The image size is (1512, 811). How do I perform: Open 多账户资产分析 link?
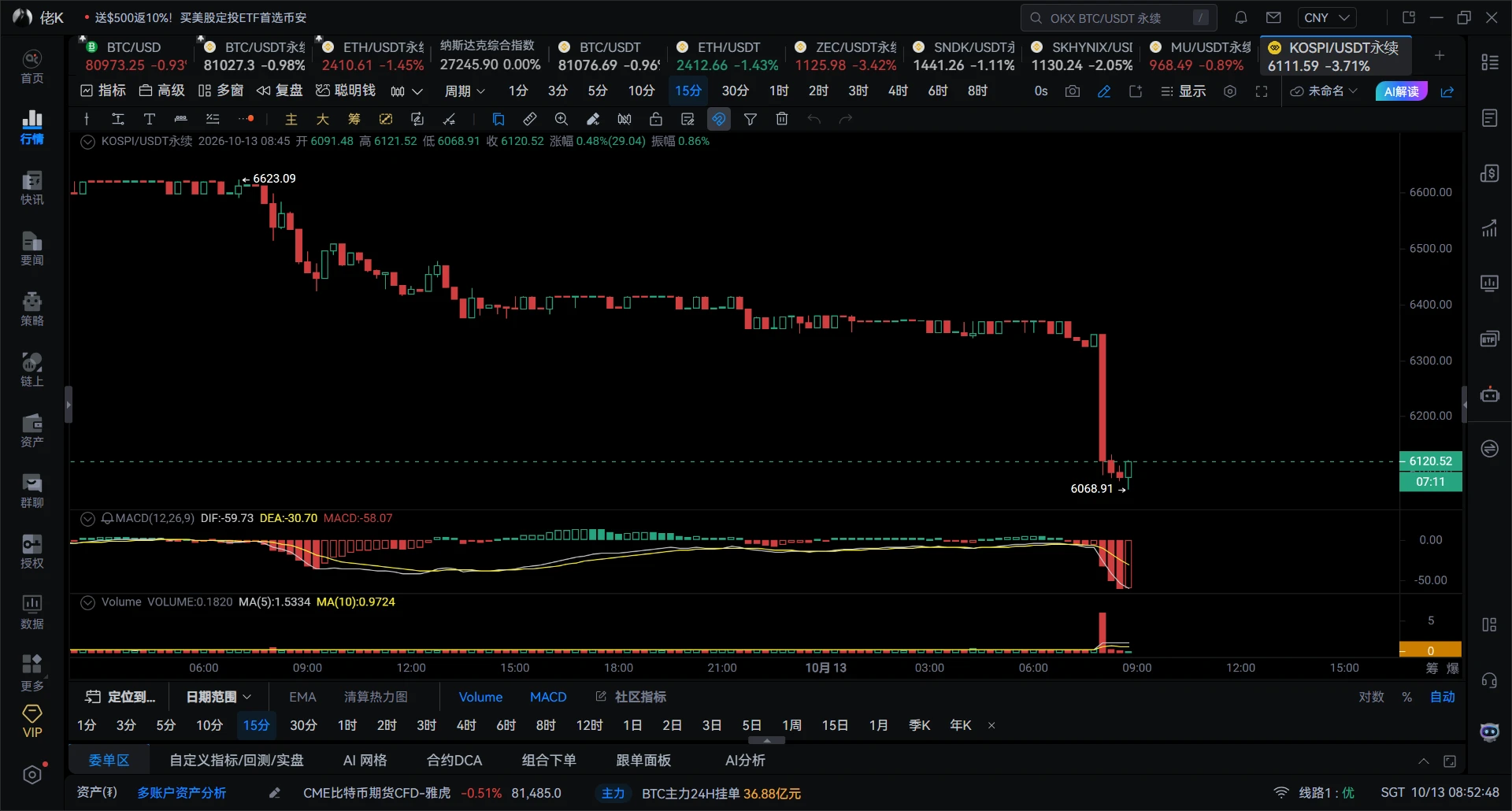(182, 793)
